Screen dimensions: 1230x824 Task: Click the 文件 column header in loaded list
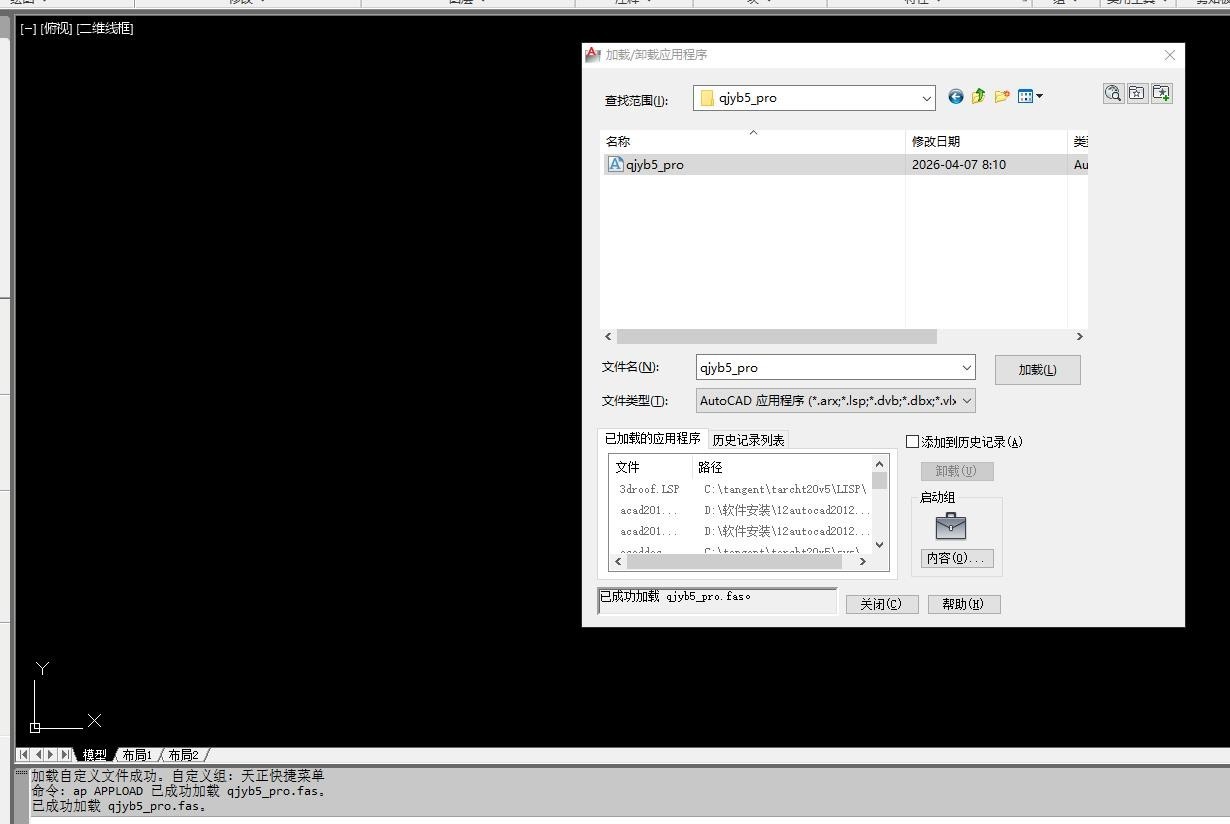(651, 467)
